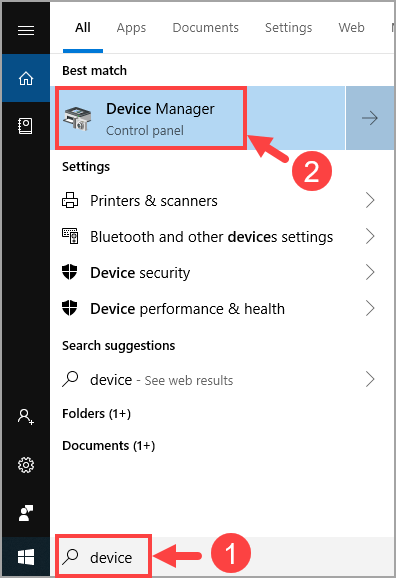Click the Device security shield icon

coord(69,272)
